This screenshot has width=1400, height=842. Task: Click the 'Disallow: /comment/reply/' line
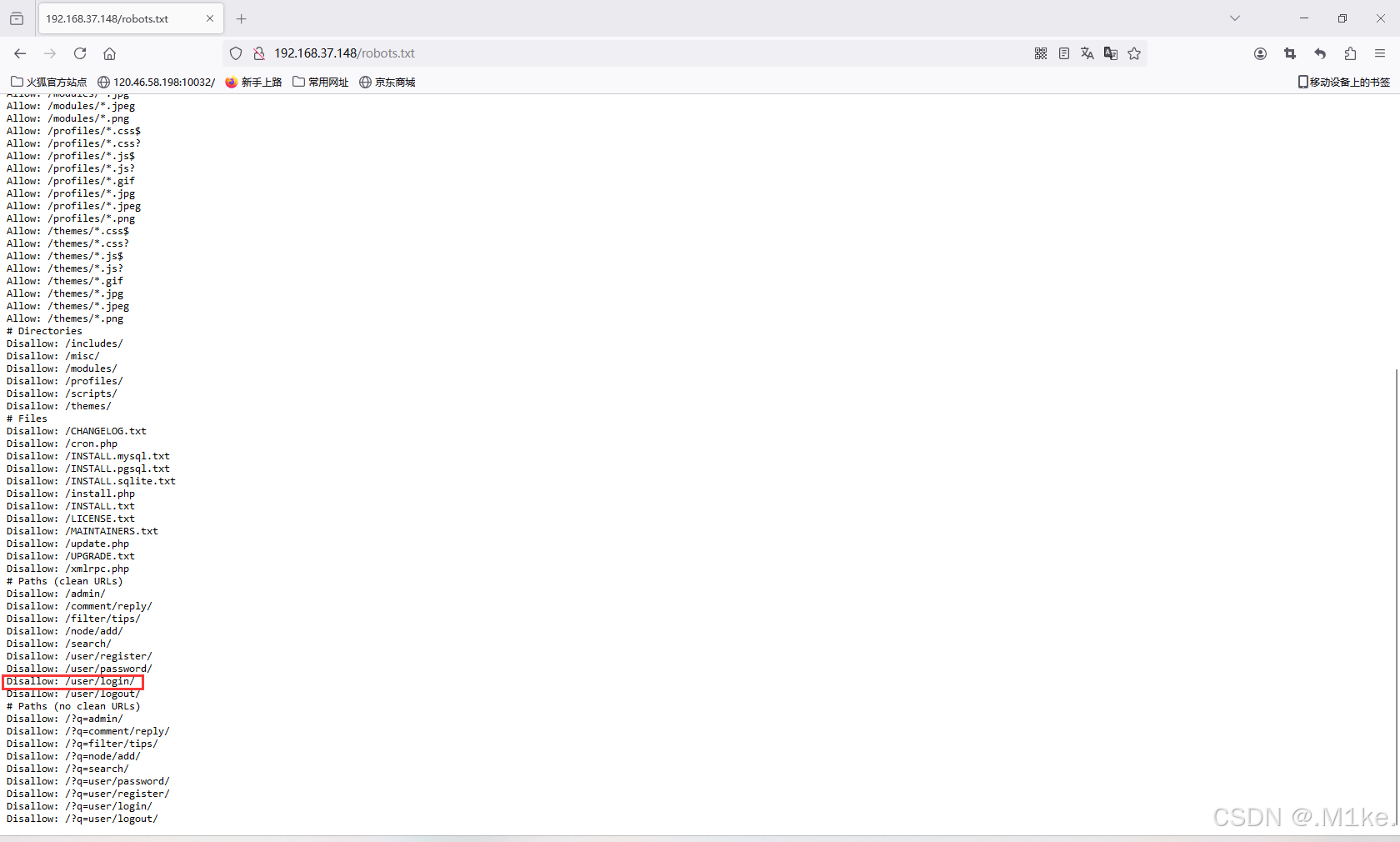(79, 606)
